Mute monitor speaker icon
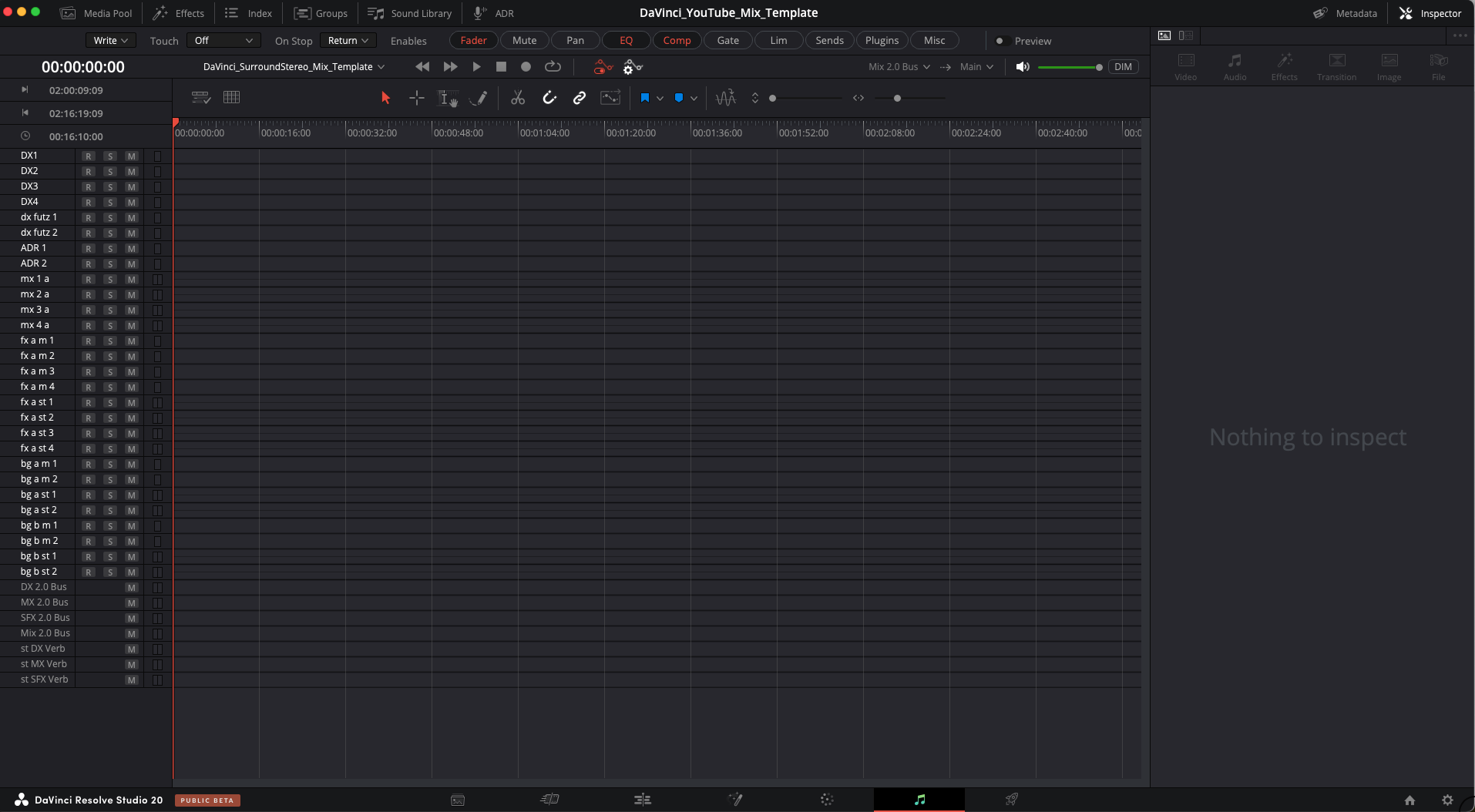Viewport: 1475px width, 812px height. (1023, 67)
